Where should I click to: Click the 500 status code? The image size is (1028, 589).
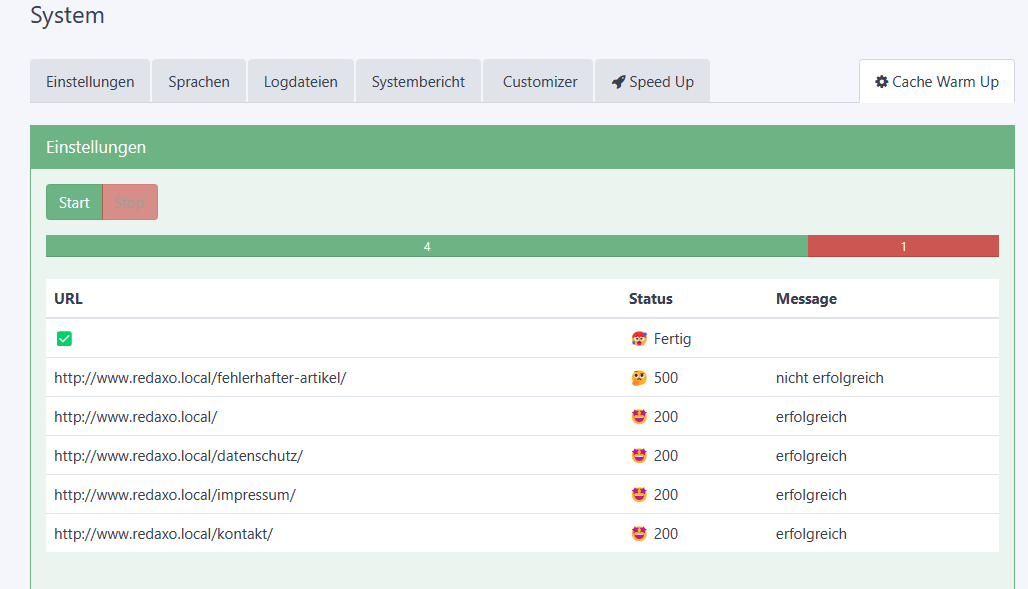pos(665,378)
